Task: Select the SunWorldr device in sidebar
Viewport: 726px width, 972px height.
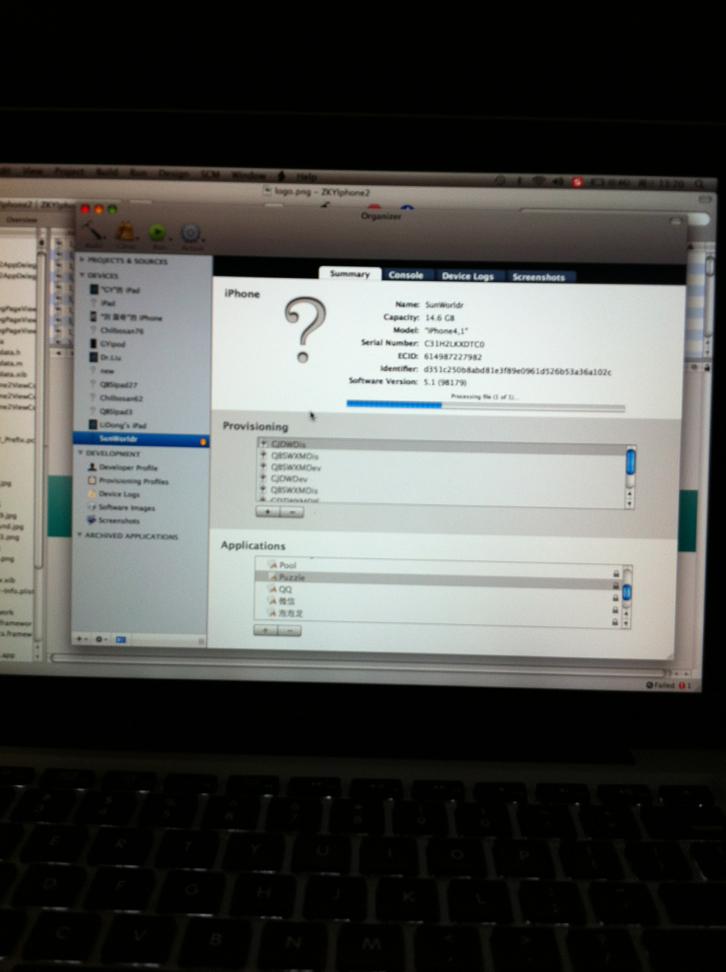Action: [118, 439]
